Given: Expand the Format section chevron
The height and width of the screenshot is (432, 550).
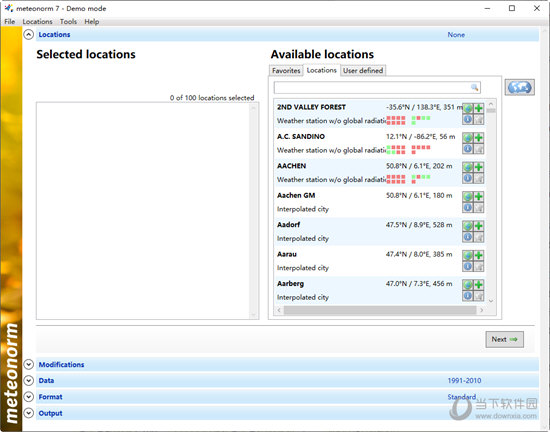Looking at the screenshot, I should 28,397.
